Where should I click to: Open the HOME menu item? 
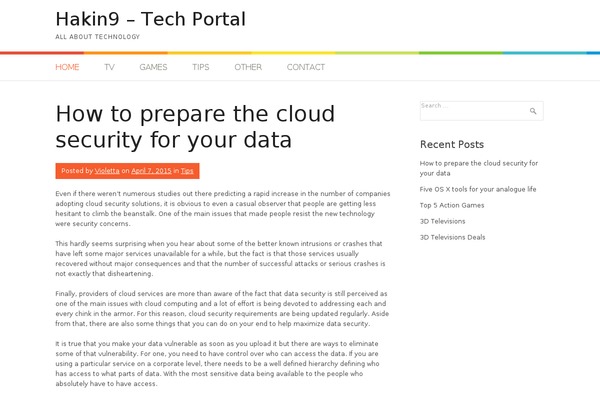pos(67,67)
